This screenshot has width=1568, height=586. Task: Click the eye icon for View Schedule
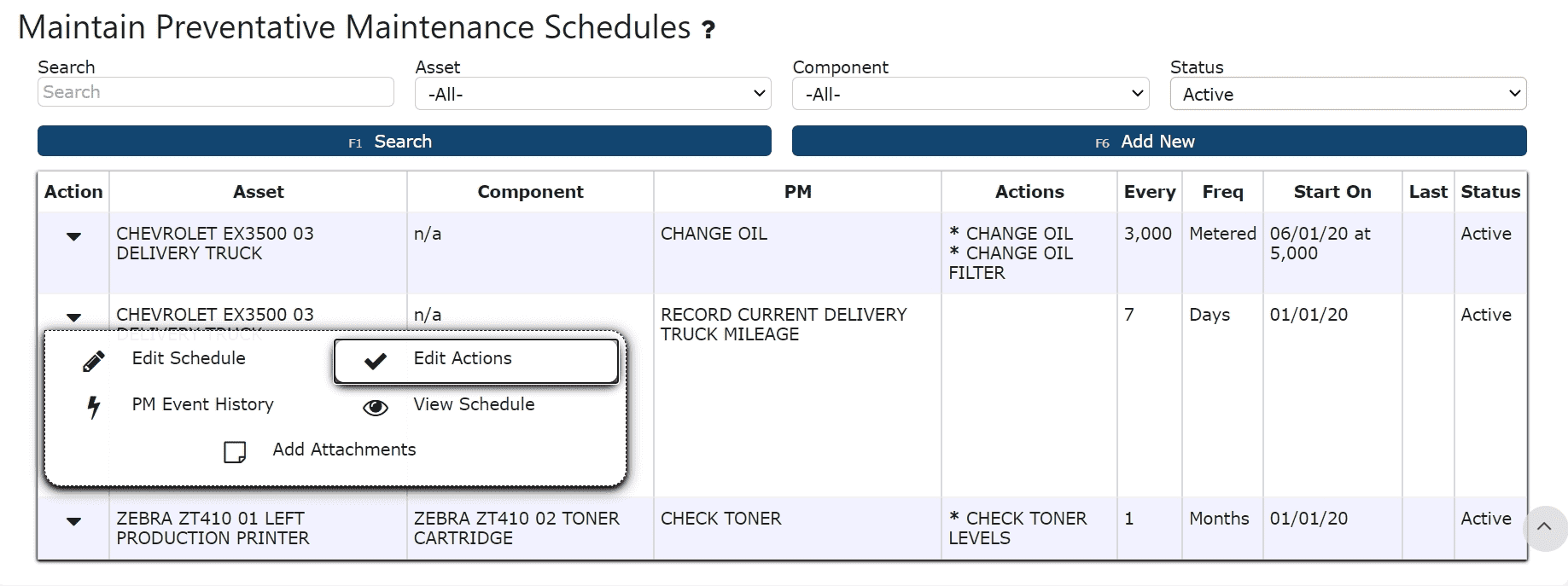coord(375,407)
